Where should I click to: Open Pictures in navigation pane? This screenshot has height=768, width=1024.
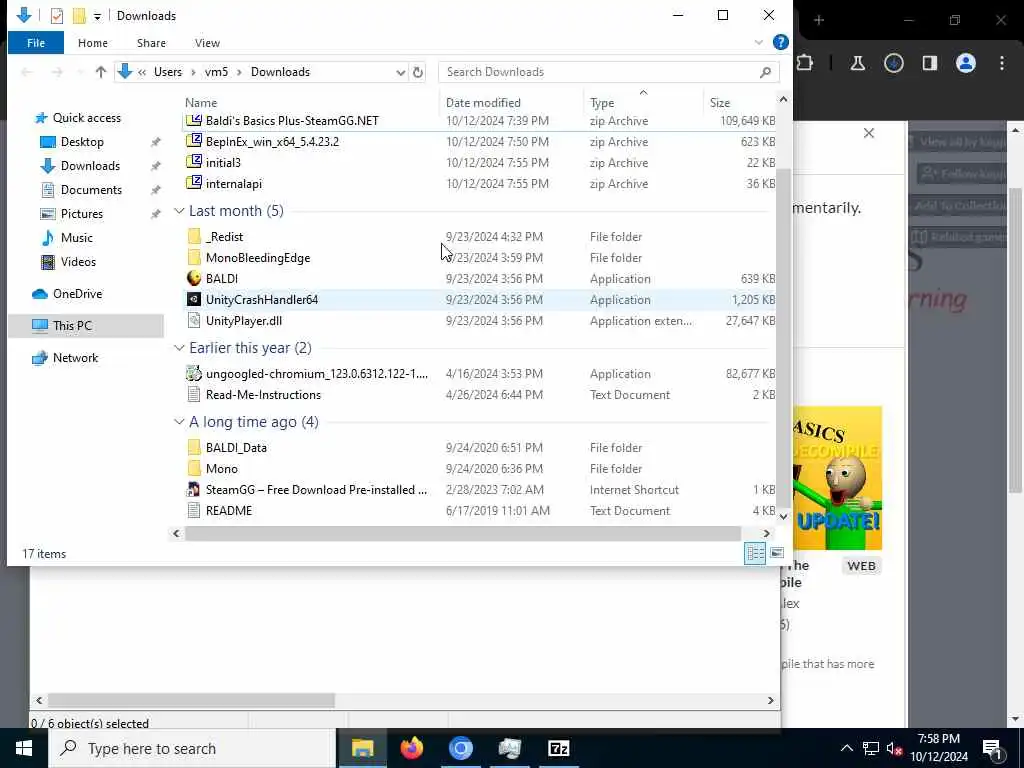click(82, 214)
